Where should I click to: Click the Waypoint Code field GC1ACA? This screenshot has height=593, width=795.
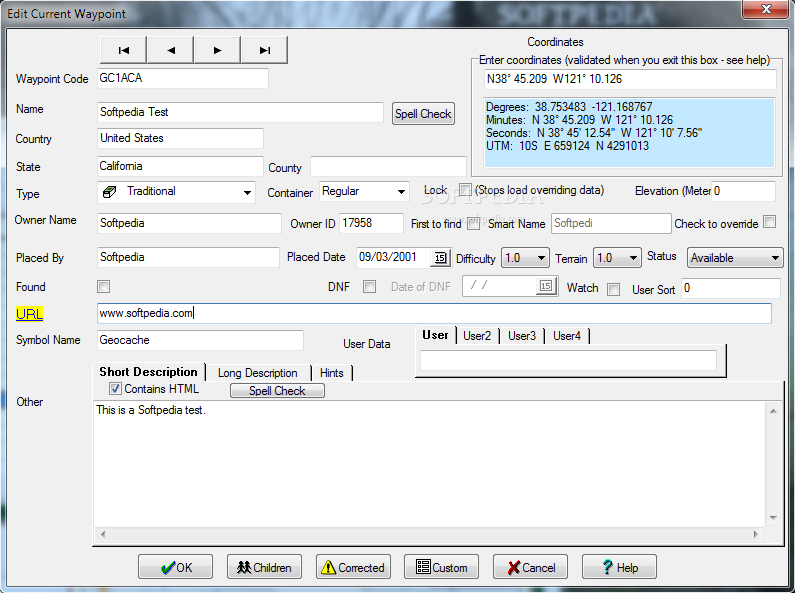(183, 79)
